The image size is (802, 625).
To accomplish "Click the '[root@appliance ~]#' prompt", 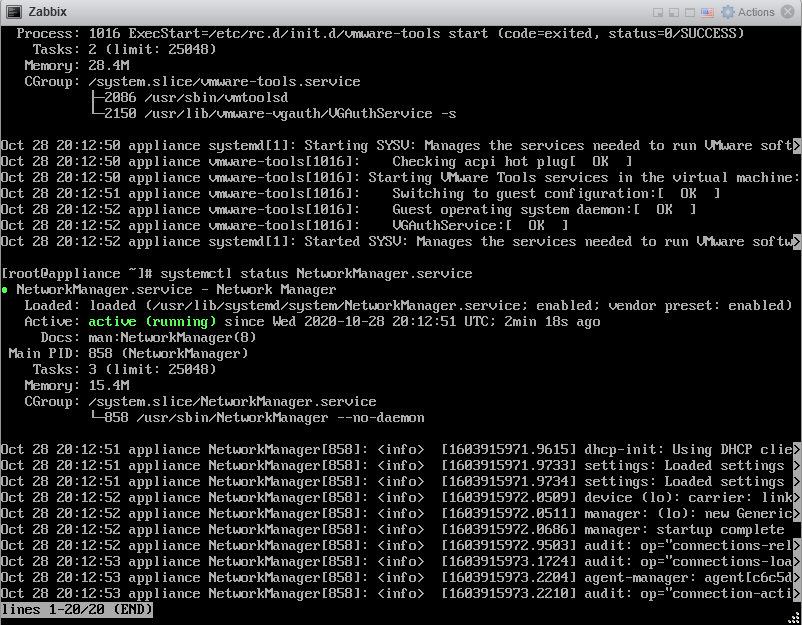I will (x=77, y=274).
